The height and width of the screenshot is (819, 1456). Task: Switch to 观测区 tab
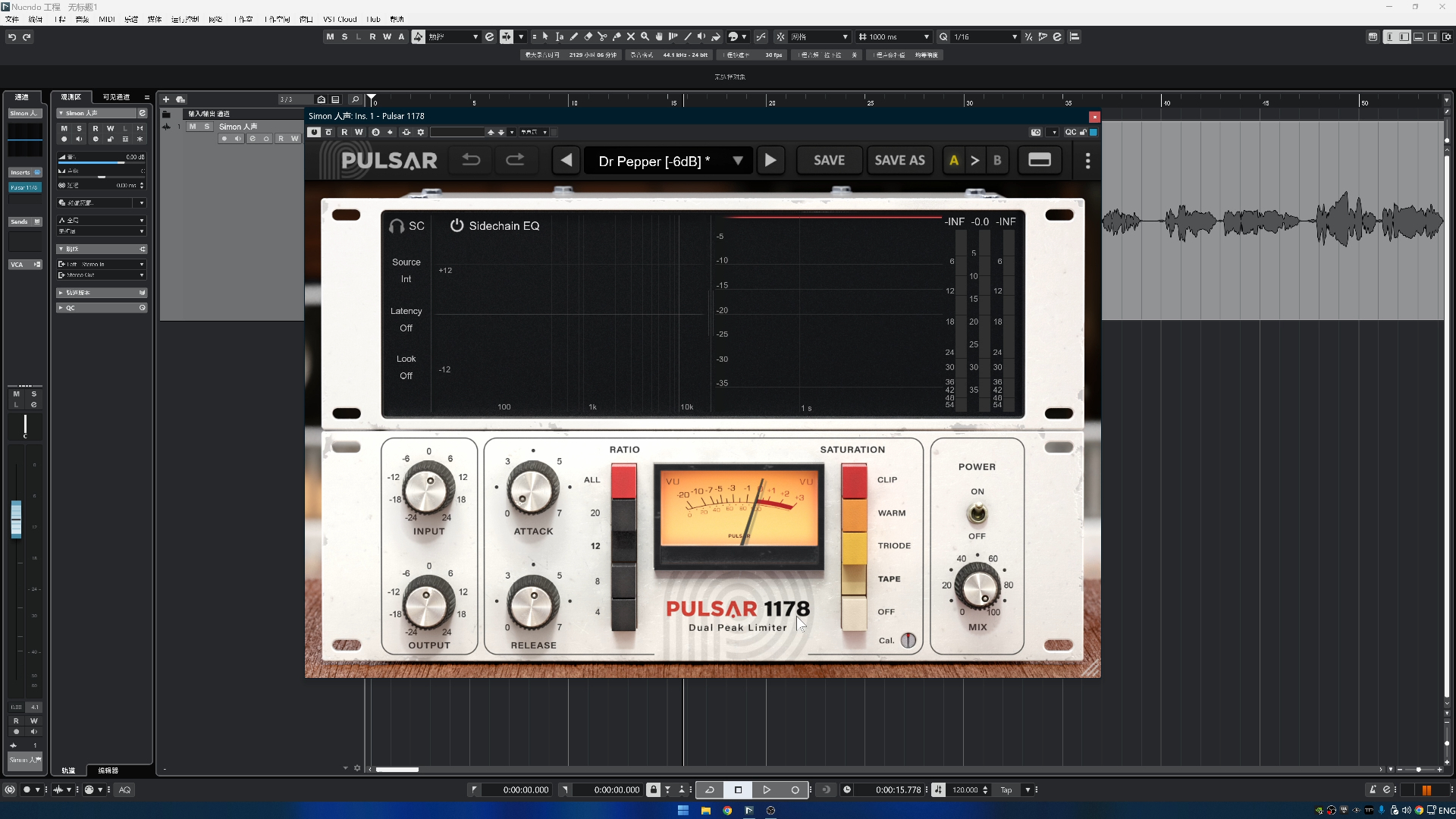coord(71,97)
